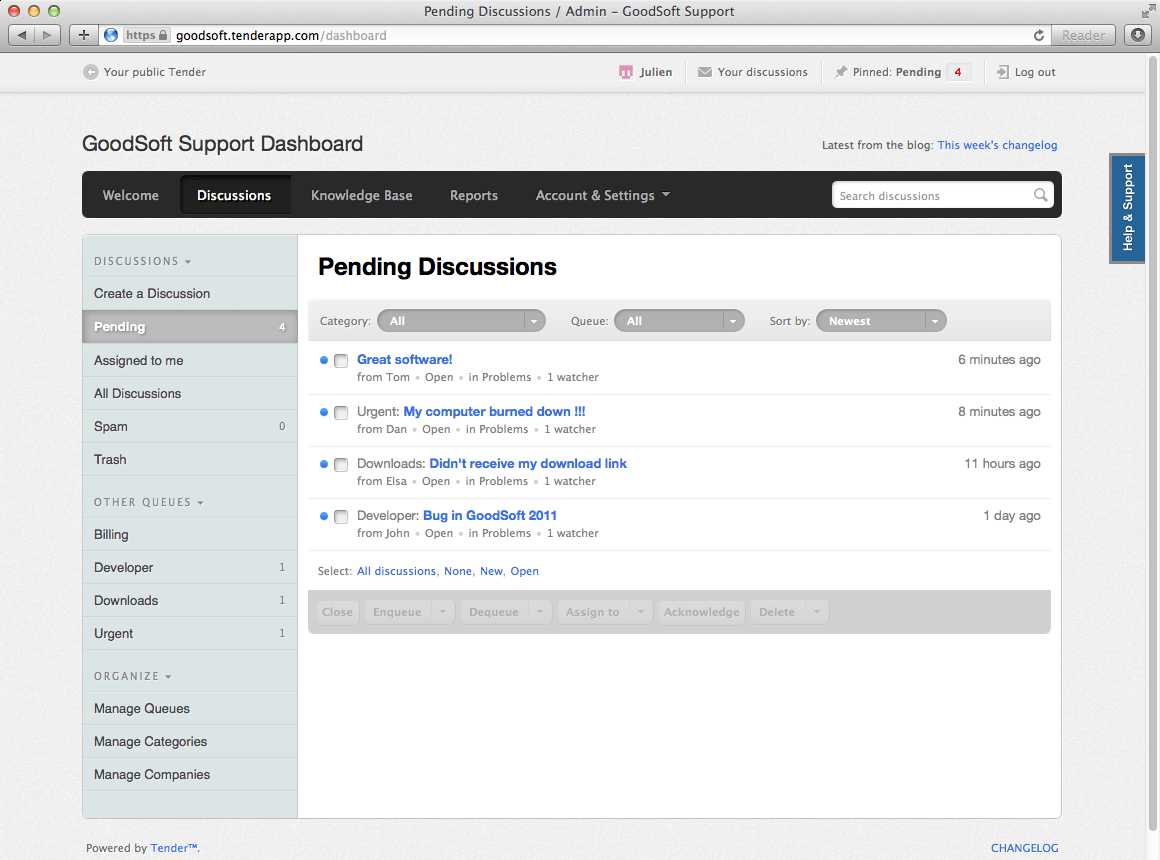Open the Knowledge Base tab
This screenshot has width=1160, height=860.
click(362, 195)
